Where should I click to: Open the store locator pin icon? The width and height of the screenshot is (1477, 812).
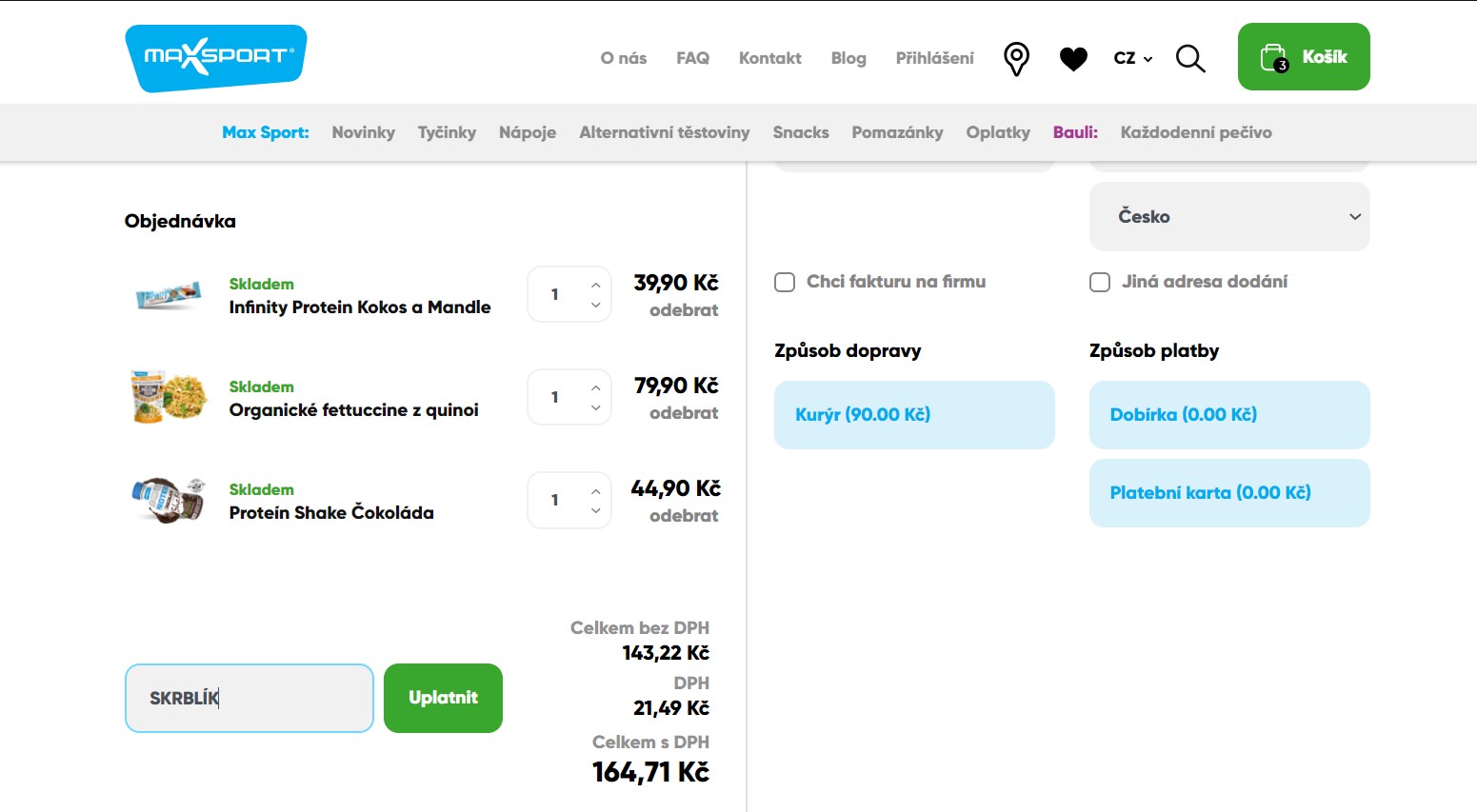pos(1016,58)
